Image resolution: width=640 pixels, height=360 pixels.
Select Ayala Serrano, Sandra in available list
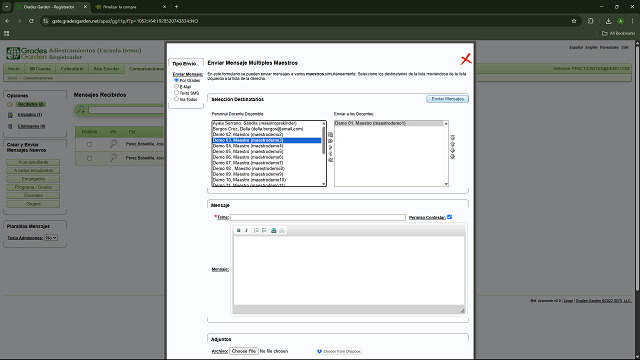267,123
